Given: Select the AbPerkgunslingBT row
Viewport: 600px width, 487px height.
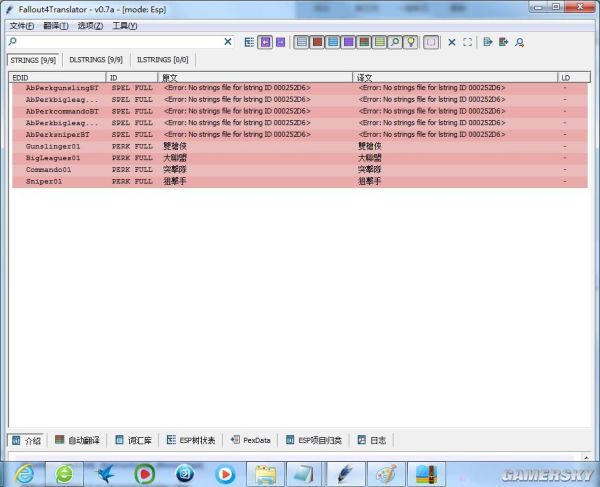Looking at the screenshot, I should click(300, 88).
